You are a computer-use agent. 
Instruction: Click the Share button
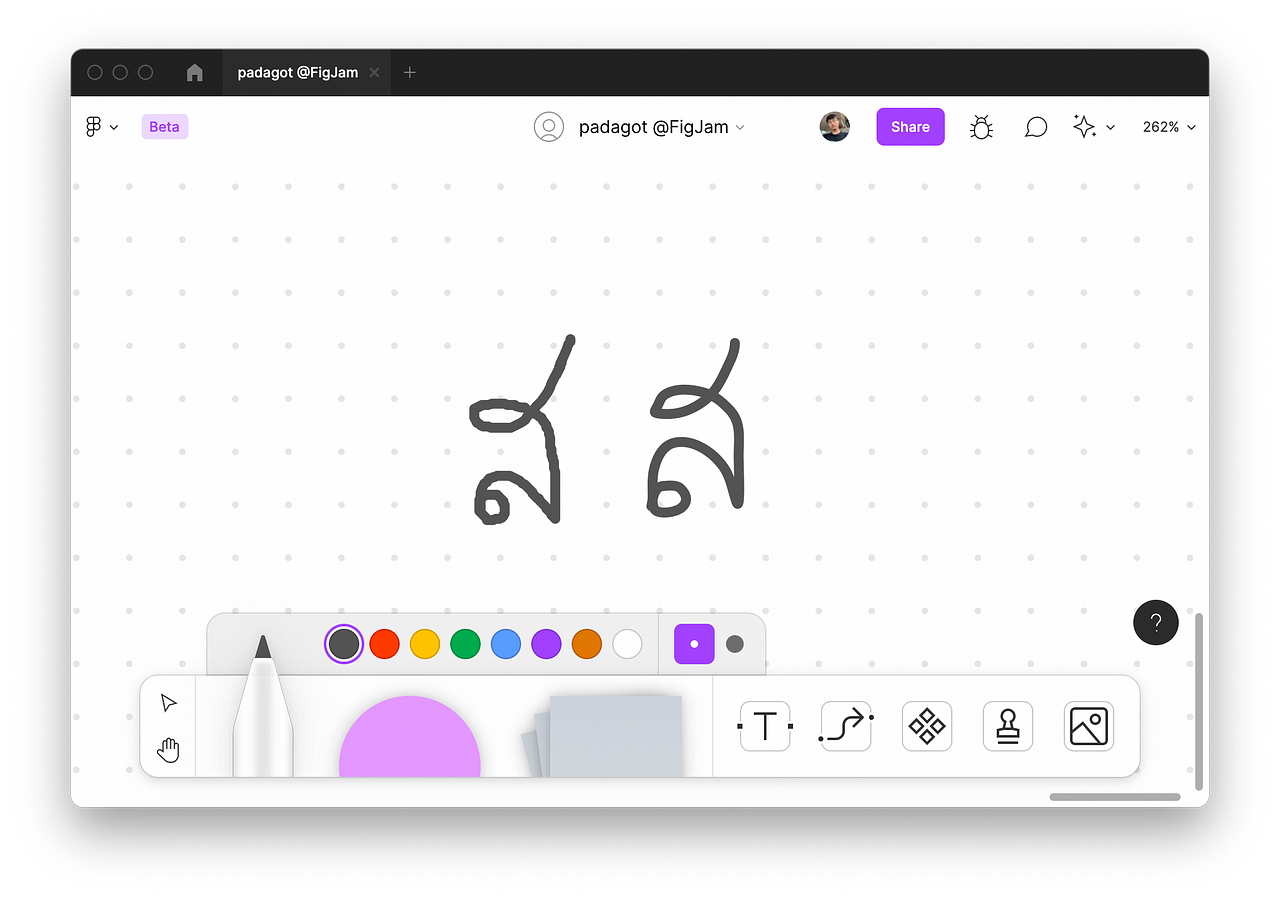point(910,127)
